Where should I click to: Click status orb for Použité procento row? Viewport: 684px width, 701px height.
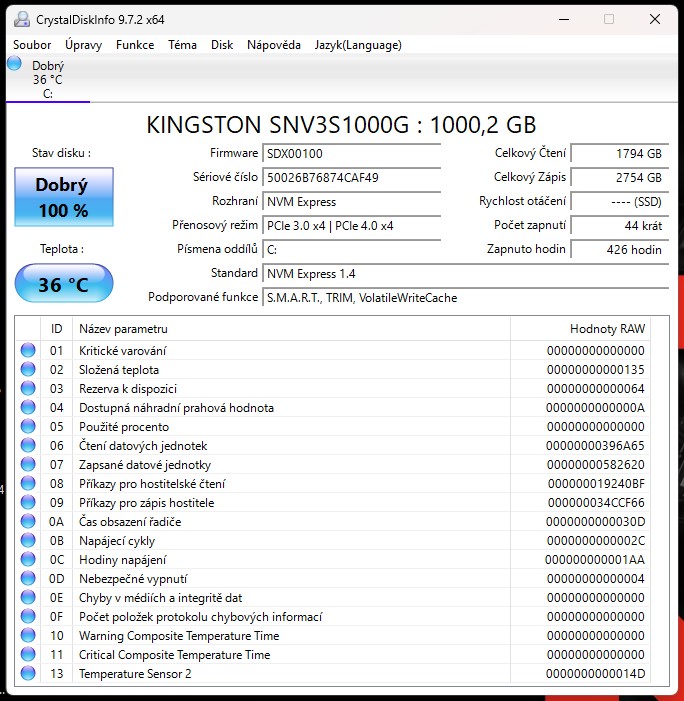click(28, 427)
